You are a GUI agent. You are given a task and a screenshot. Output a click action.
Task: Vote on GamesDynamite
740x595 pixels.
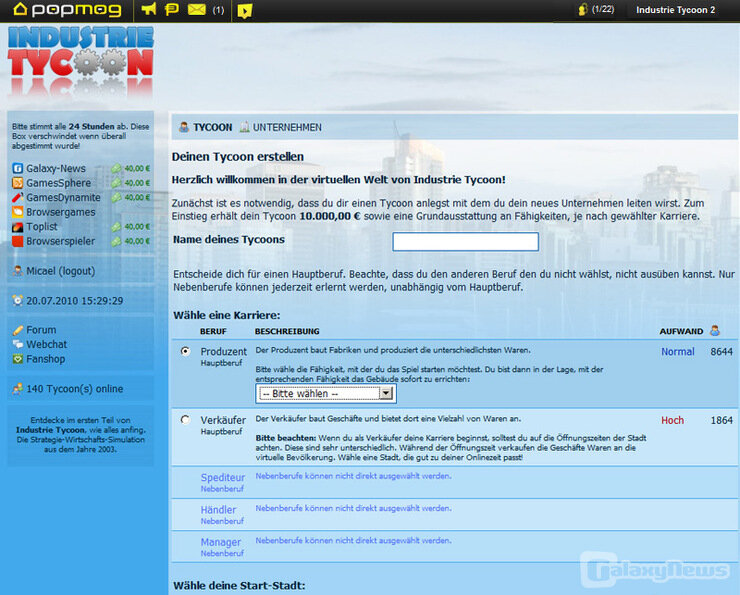pos(63,198)
